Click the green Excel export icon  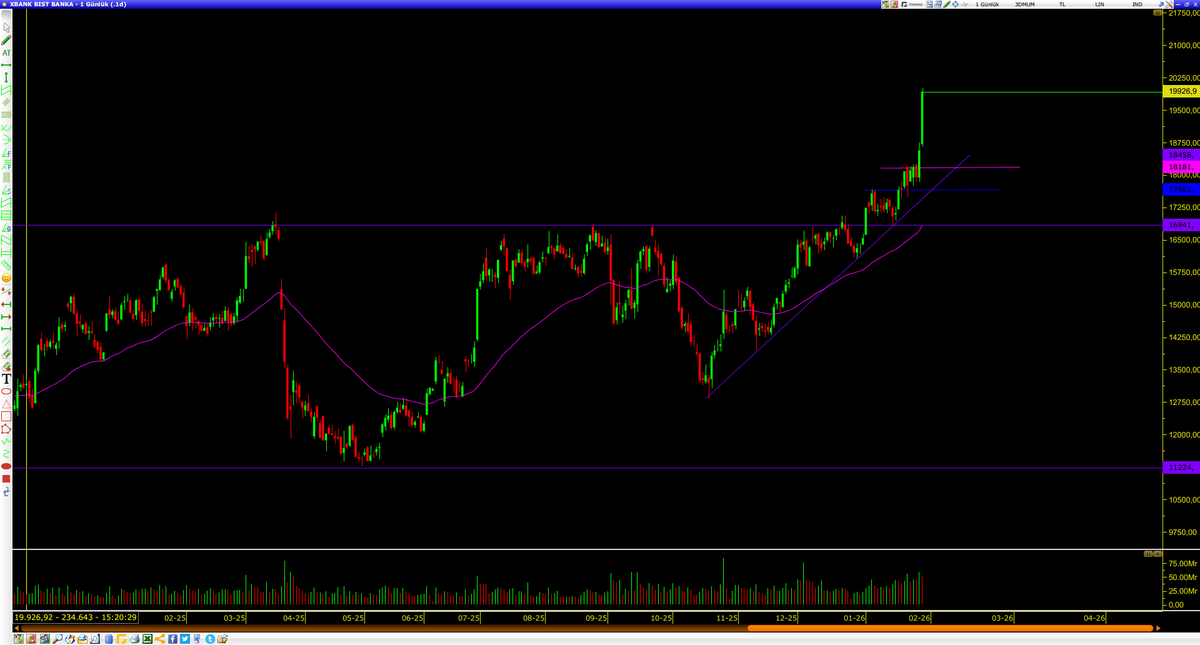coord(147,639)
